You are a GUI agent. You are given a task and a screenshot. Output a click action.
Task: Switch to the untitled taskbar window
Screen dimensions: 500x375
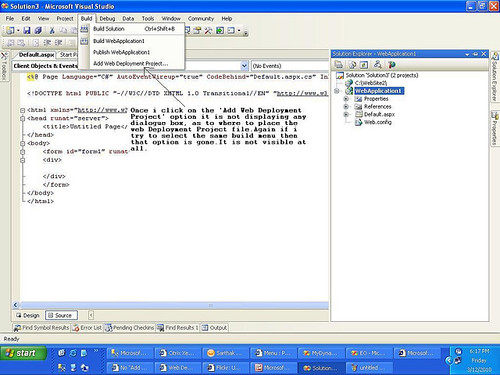click(369, 368)
